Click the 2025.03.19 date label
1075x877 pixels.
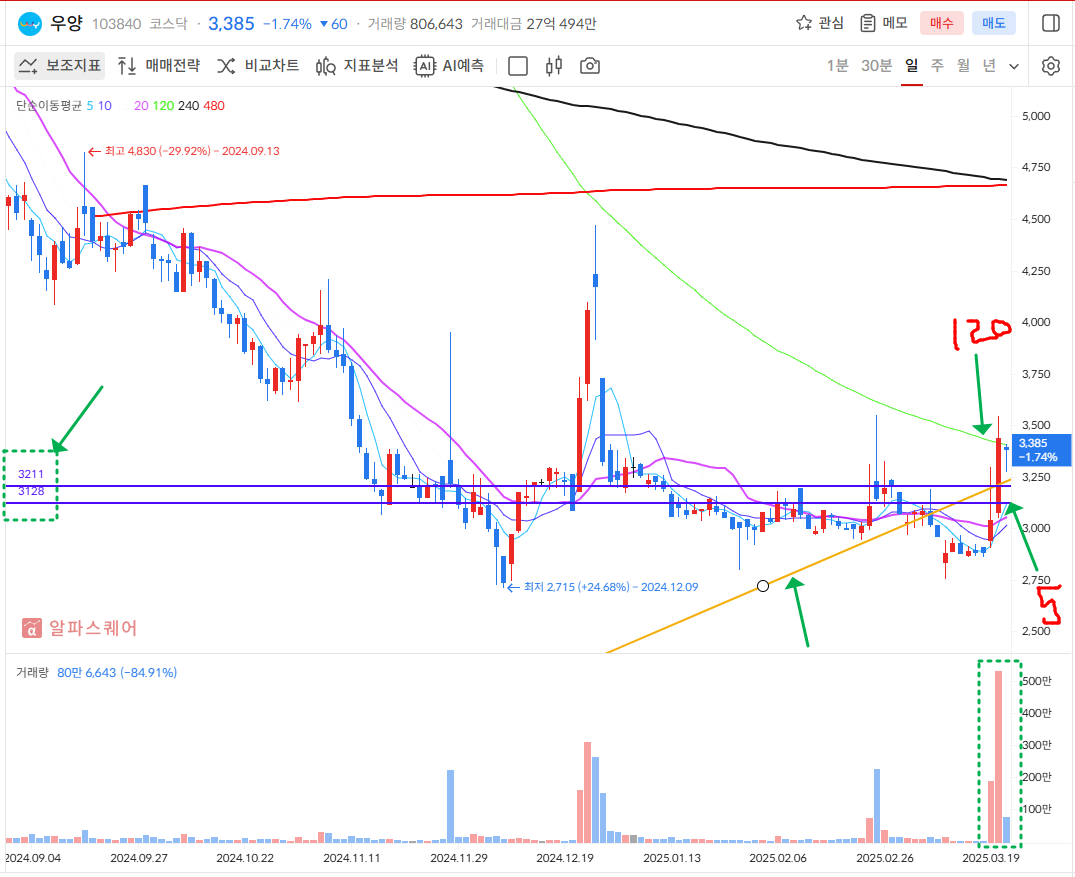tap(991, 858)
